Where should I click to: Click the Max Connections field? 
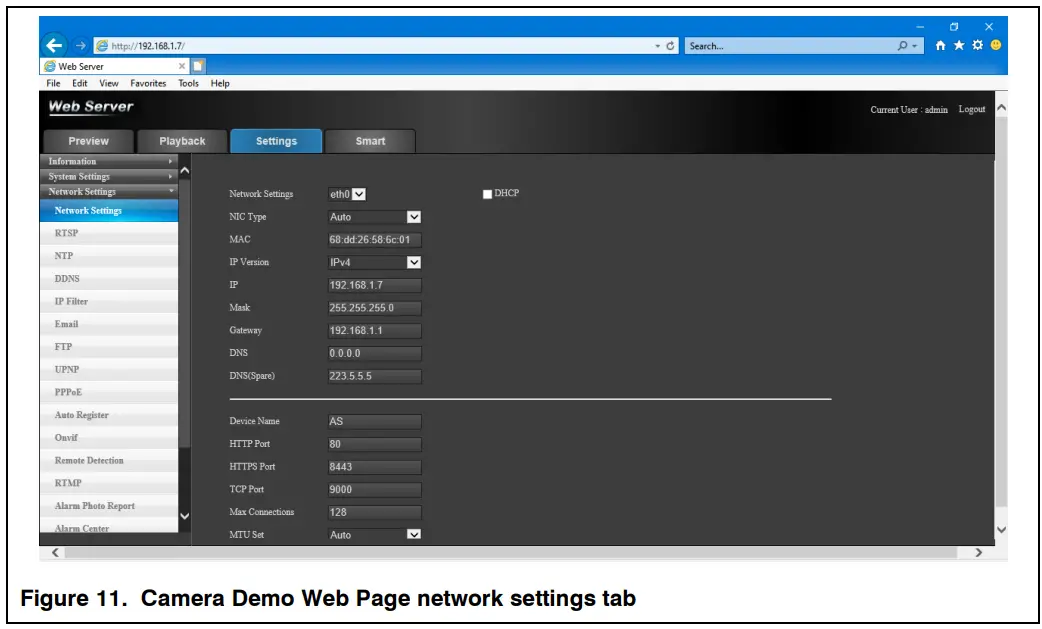pos(375,512)
